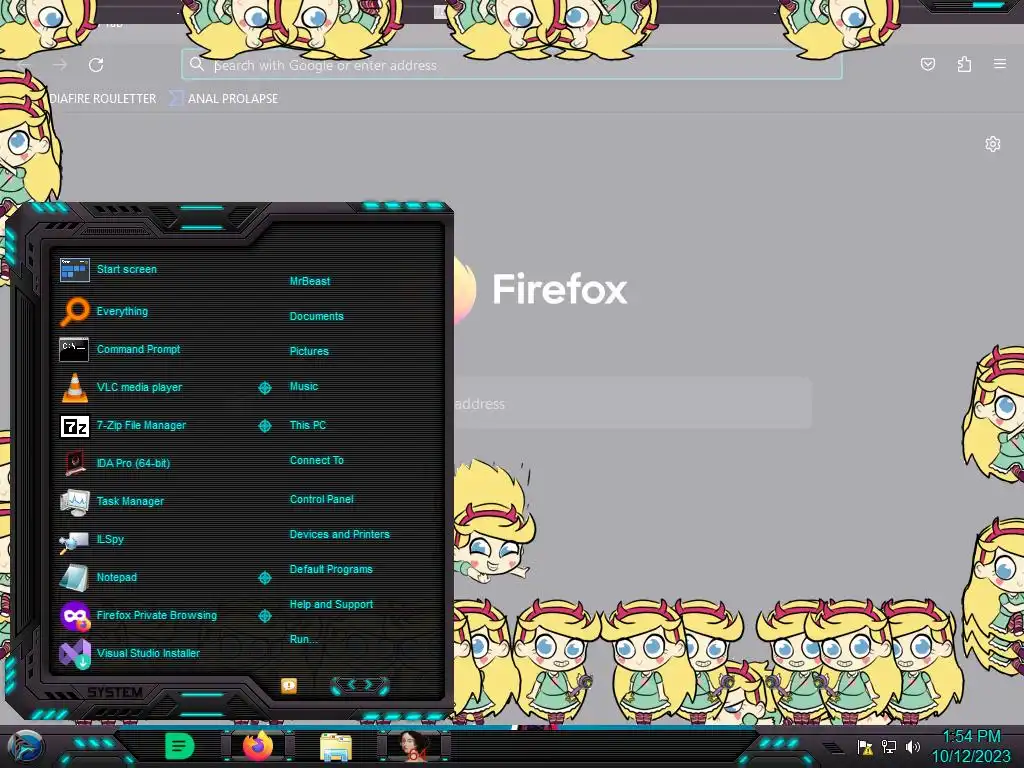Select Run... in the start menu
The height and width of the screenshot is (768, 1024).
(x=303, y=639)
